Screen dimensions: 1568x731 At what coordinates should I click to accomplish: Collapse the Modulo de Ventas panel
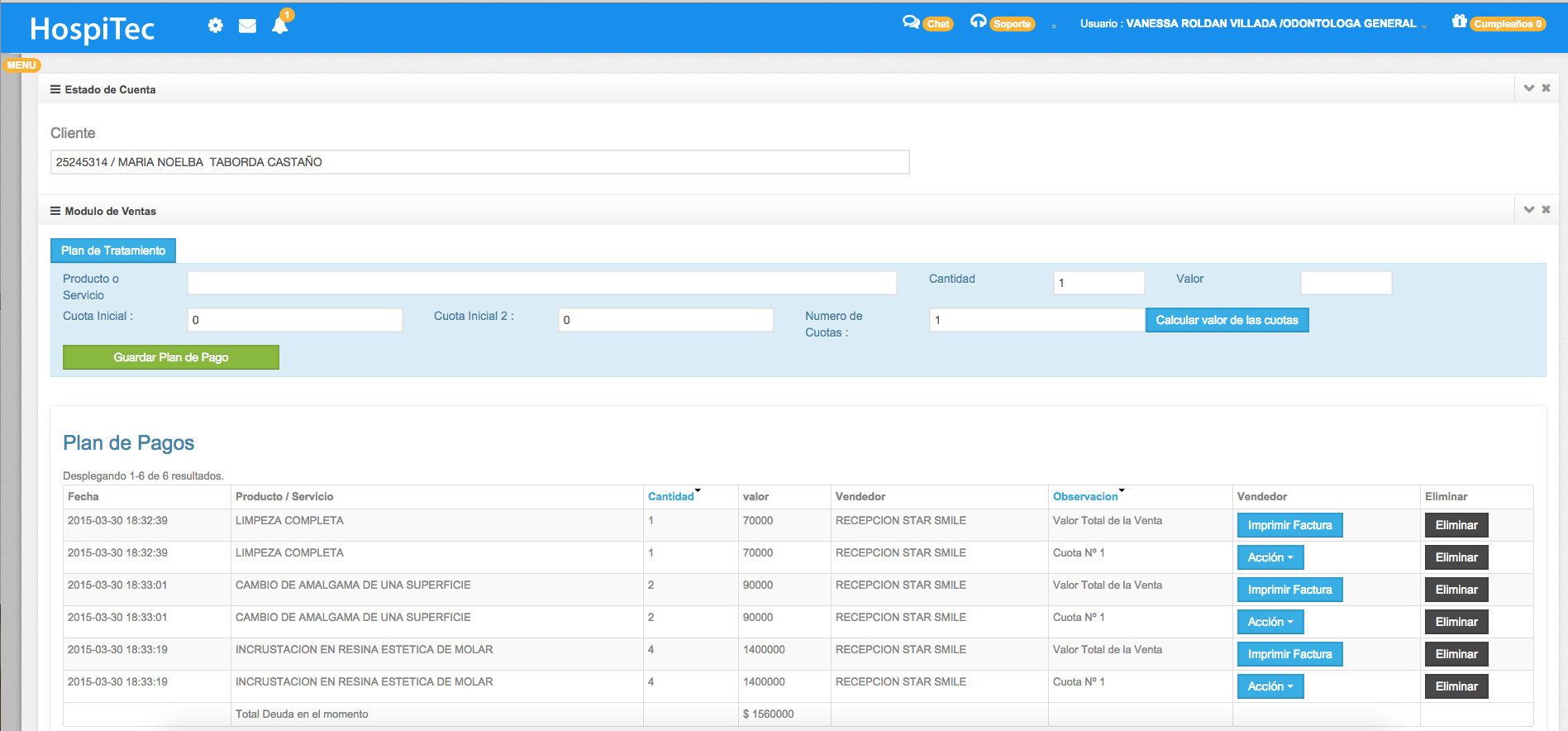tap(1529, 210)
